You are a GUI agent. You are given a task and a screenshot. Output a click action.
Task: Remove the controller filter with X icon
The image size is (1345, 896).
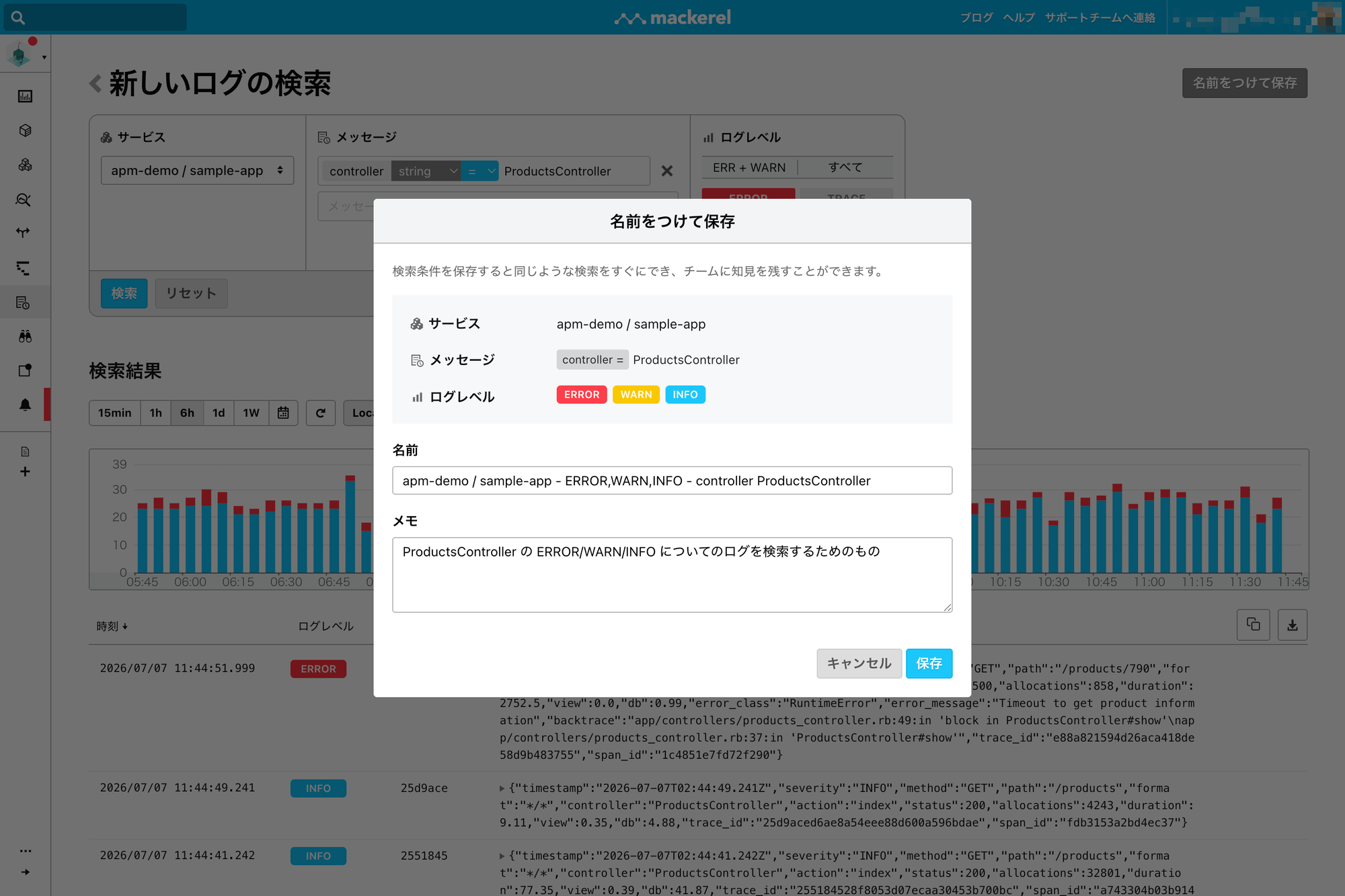pos(666,171)
